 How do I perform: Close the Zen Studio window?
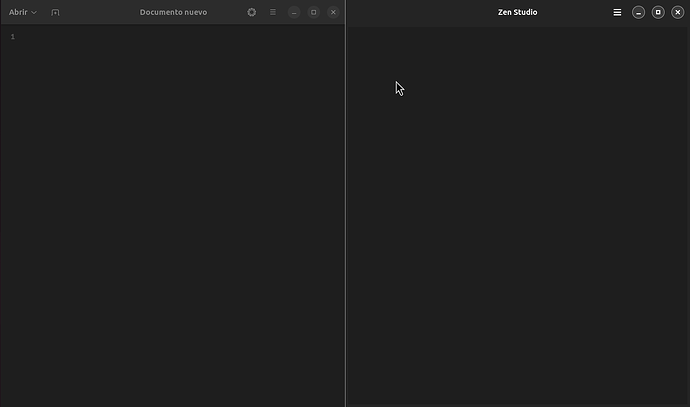pyautogui.click(x=678, y=12)
